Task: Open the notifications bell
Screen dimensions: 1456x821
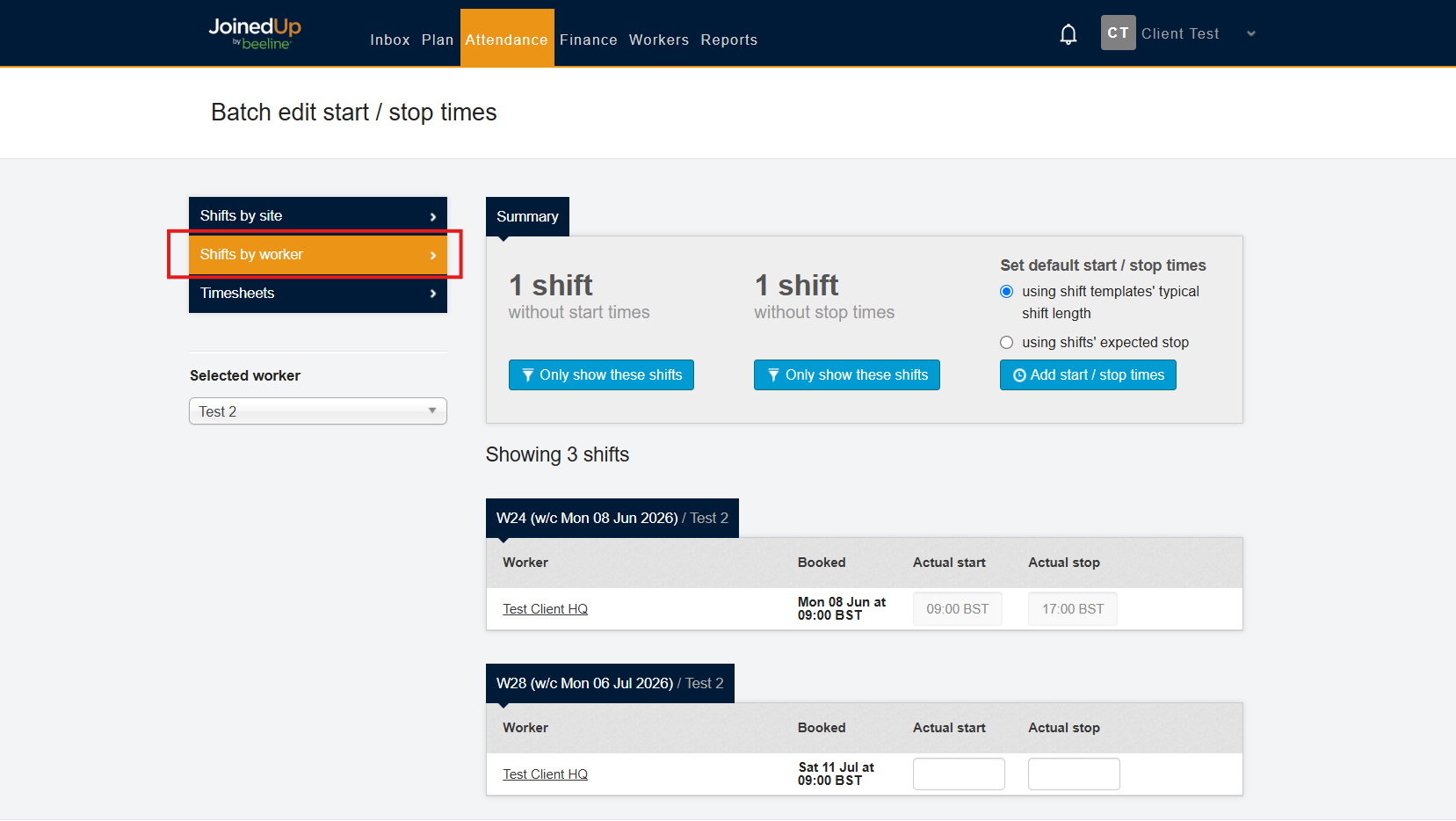Action: point(1068,34)
